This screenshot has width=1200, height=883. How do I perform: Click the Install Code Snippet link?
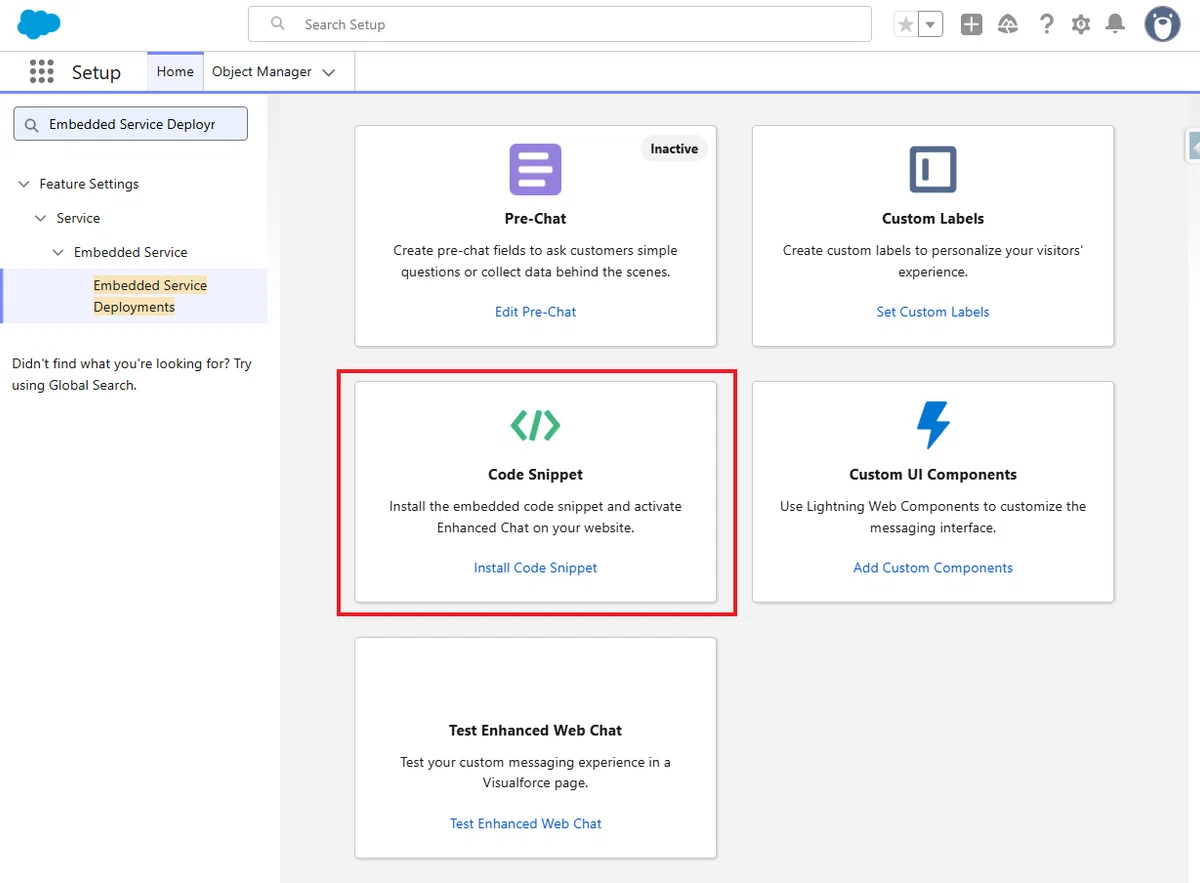pos(535,568)
